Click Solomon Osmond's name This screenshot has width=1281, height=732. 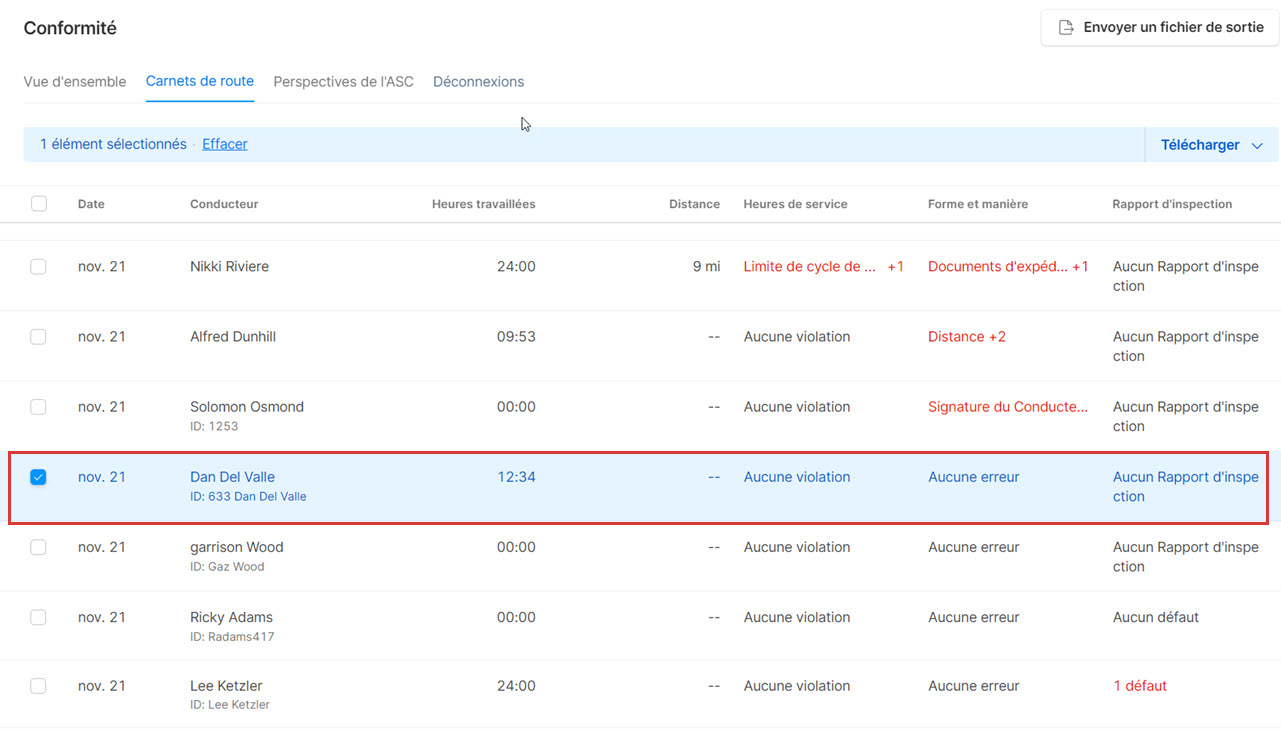[247, 407]
